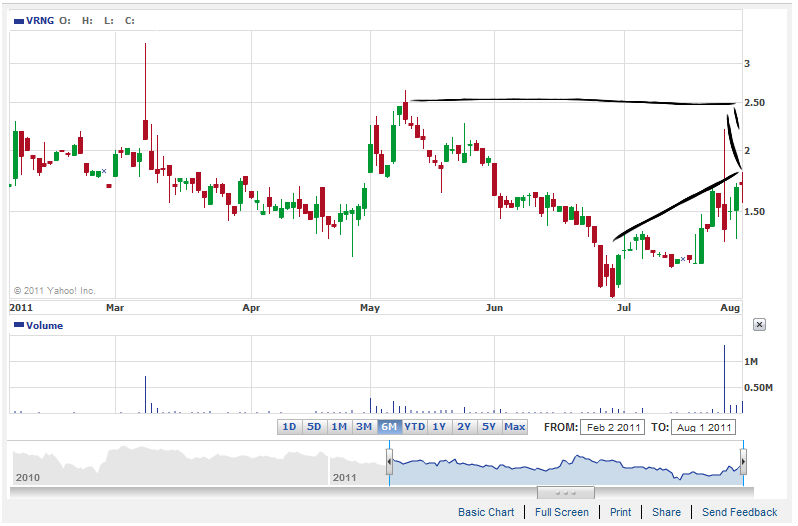
Task: Grab the right range slider handle
Action: click(743, 462)
